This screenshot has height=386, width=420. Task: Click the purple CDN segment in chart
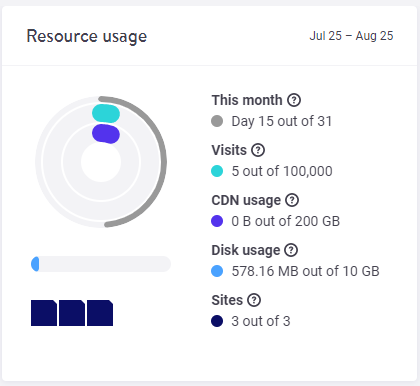tap(106, 134)
